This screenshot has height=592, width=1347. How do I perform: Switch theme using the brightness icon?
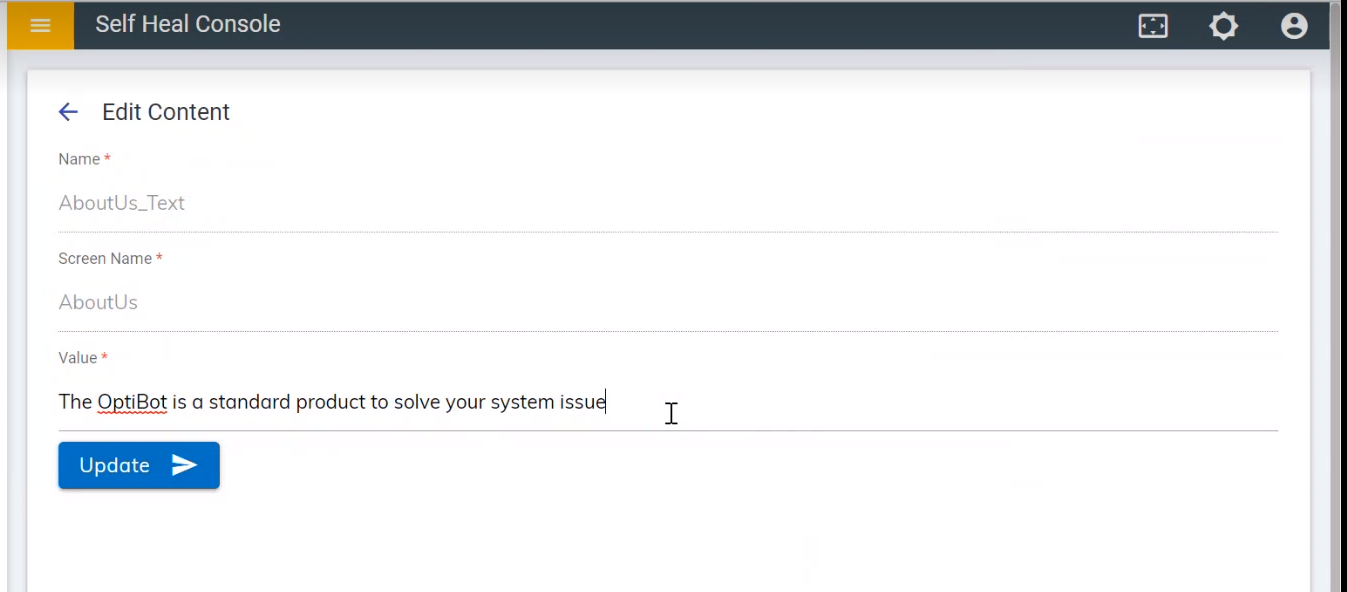pyautogui.click(x=1223, y=26)
